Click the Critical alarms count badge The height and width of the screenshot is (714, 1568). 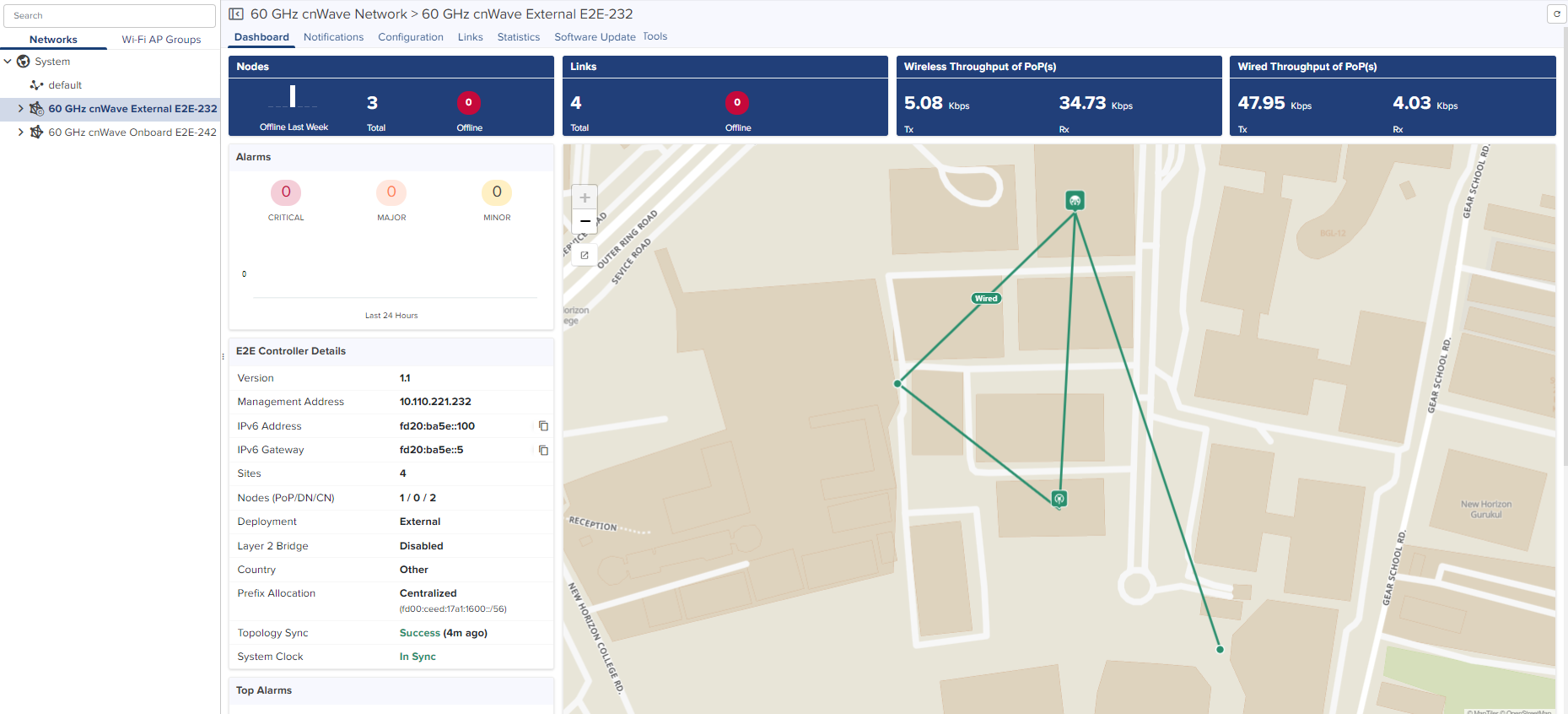pyautogui.click(x=286, y=192)
